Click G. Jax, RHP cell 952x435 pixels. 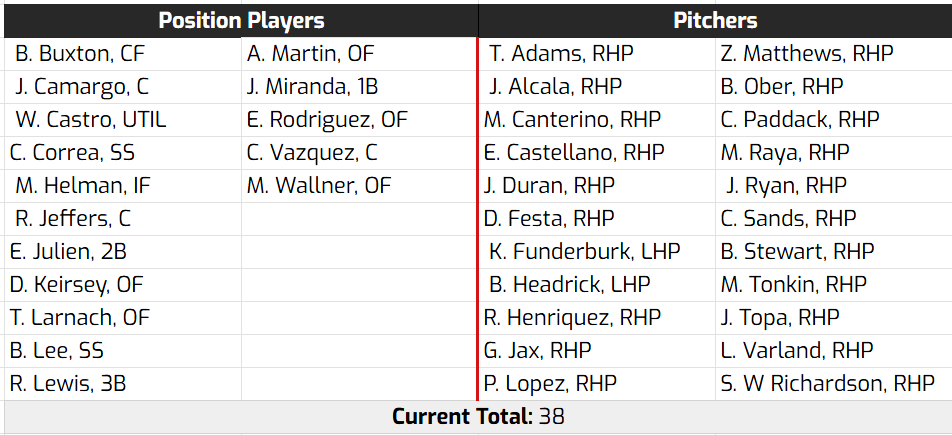(x=537, y=350)
